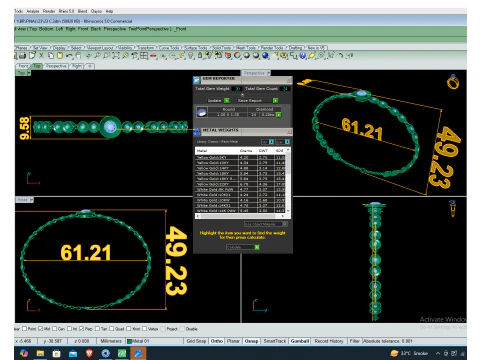
Task: Click the Print icon in the toolbar
Action: tap(23, 56)
